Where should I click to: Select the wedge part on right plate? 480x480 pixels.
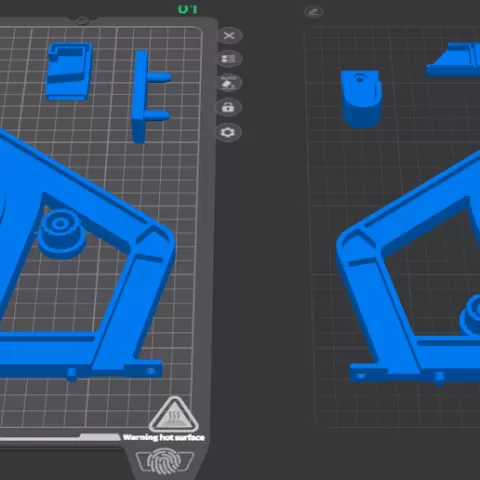pos(455,60)
